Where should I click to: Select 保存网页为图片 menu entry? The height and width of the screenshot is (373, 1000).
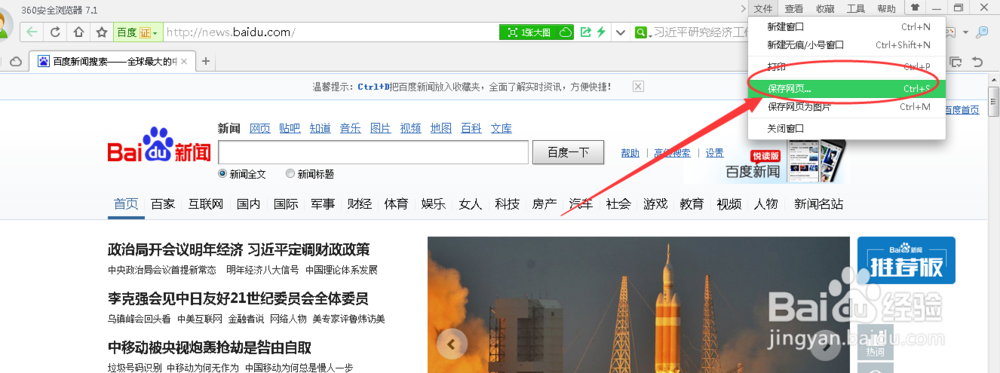point(848,106)
